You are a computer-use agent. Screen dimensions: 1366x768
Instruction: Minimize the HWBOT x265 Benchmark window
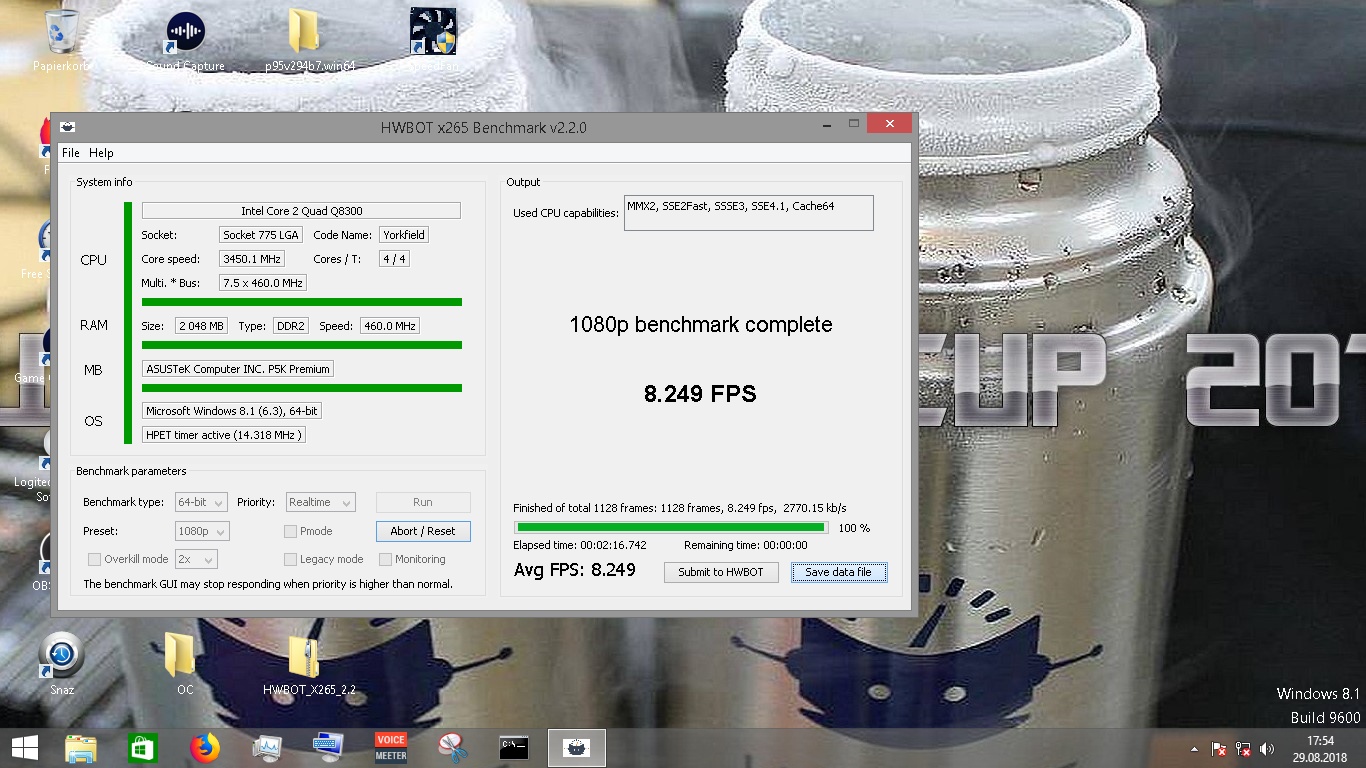pos(826,125)
